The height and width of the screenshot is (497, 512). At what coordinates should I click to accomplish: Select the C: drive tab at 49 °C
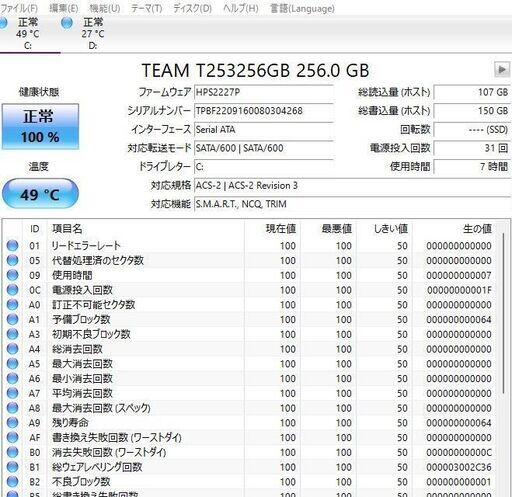pos(27,34)
